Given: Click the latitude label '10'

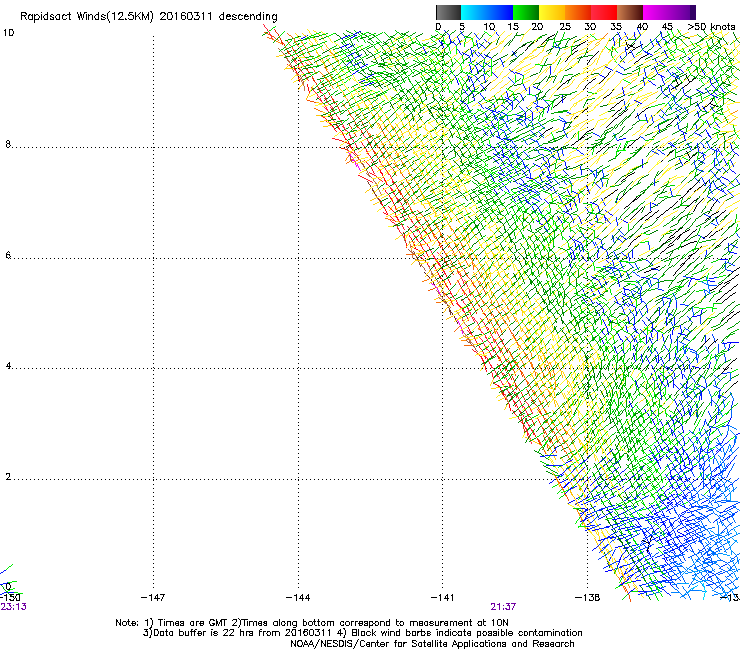Looking at the screenshot, I should 8,33.
